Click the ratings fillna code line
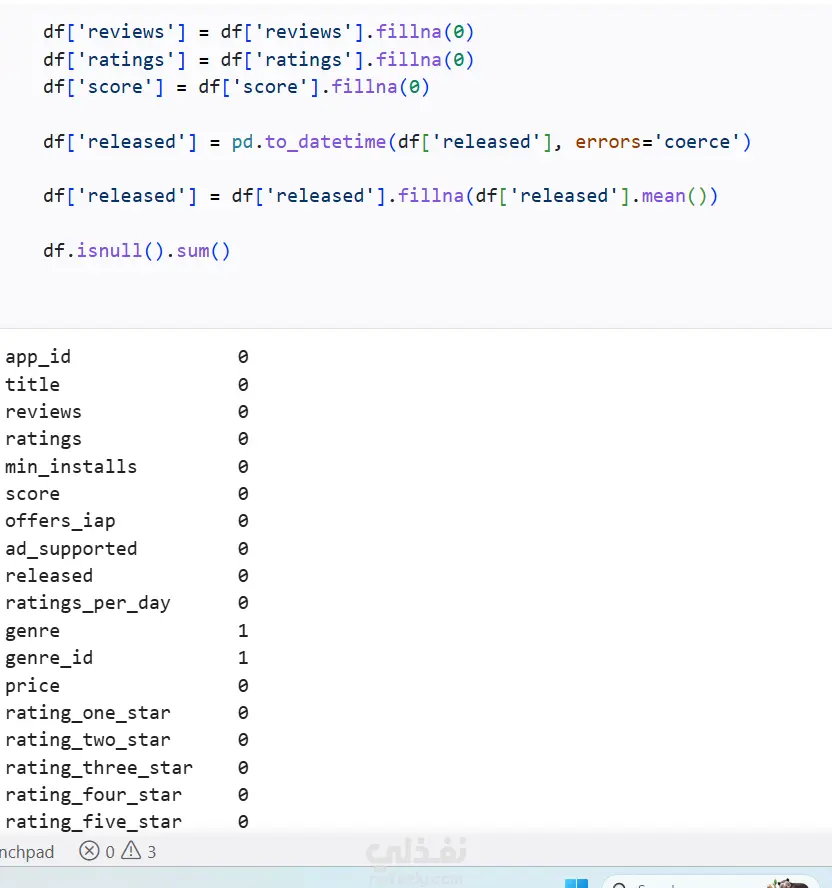This screenshot has height=888, width=832. 258,59
